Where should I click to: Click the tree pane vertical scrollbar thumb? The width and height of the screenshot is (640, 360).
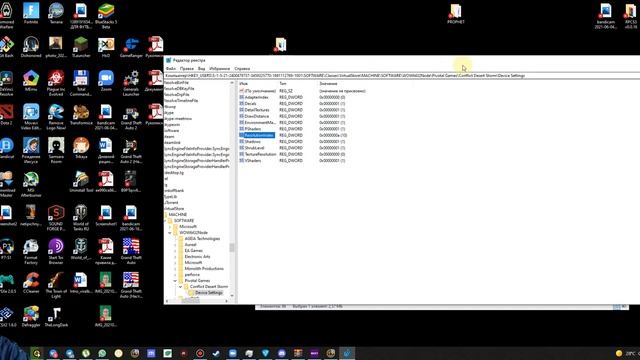[232, 247]
